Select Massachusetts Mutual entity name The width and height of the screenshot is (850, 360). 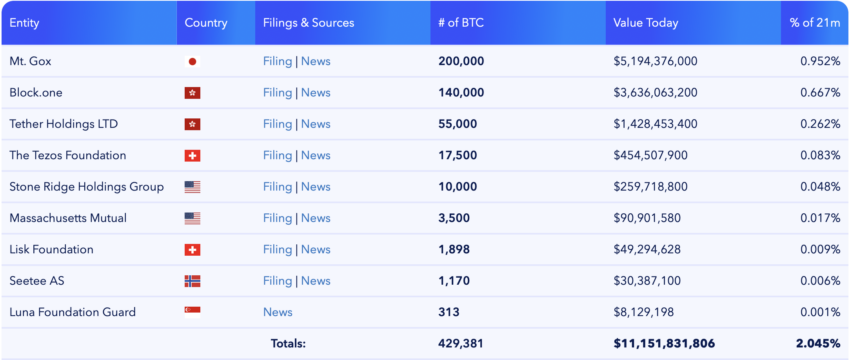[68, 218]
